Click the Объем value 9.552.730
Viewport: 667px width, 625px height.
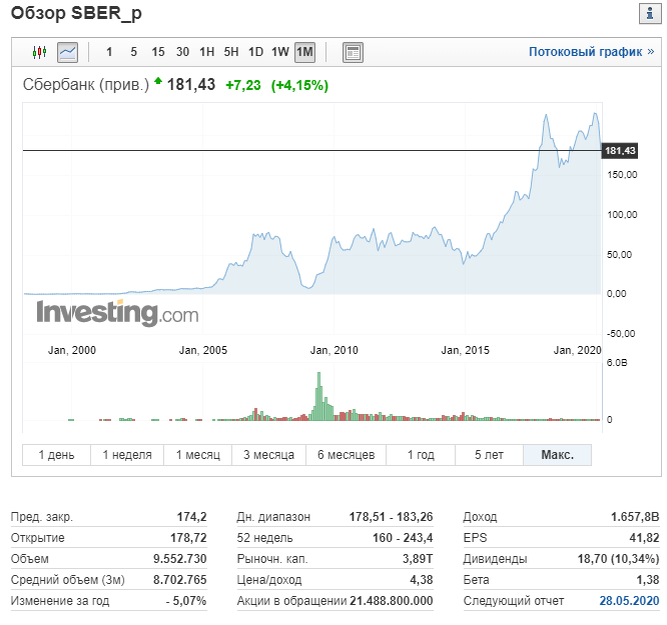click(180, 559)
